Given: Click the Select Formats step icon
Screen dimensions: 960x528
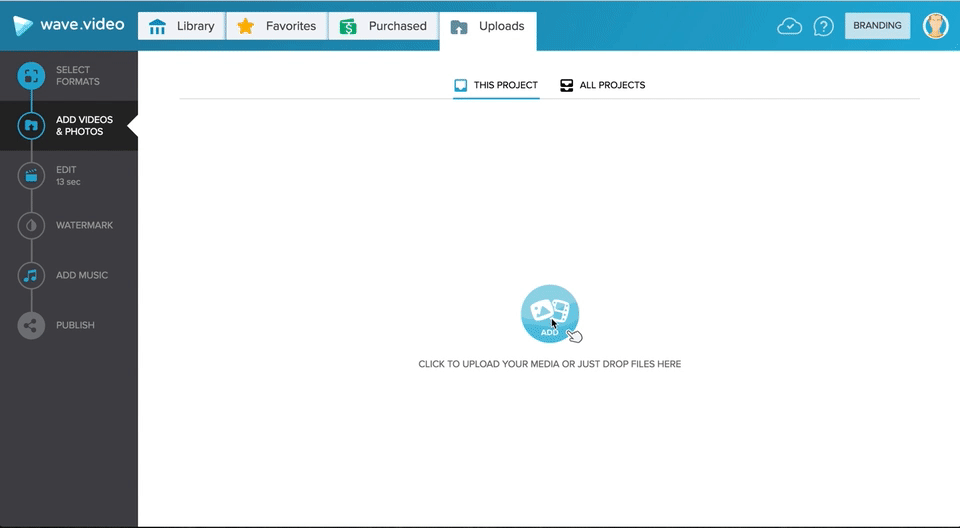Looking at the screenshot, I should tap(31, 76).
